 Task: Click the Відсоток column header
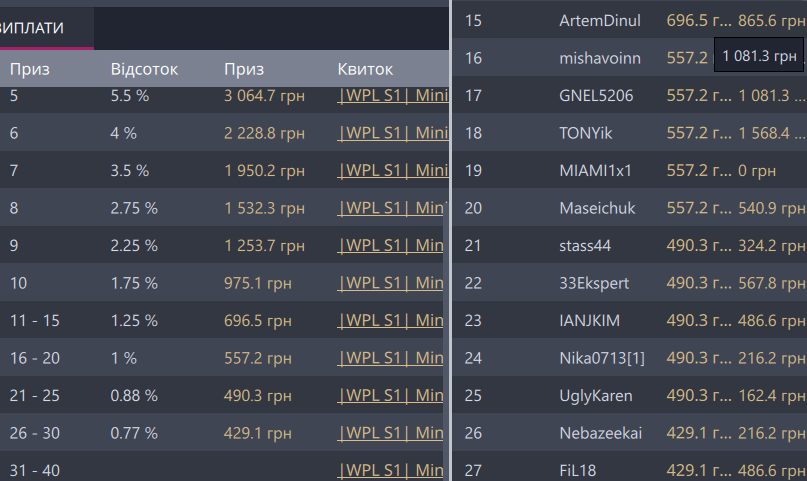pos(144,69)
